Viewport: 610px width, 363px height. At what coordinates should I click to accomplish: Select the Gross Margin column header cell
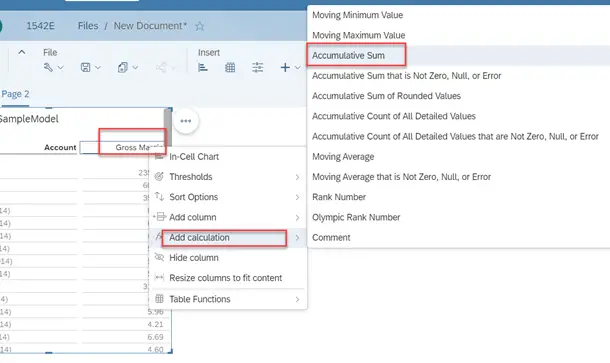[x=123, y=147]
